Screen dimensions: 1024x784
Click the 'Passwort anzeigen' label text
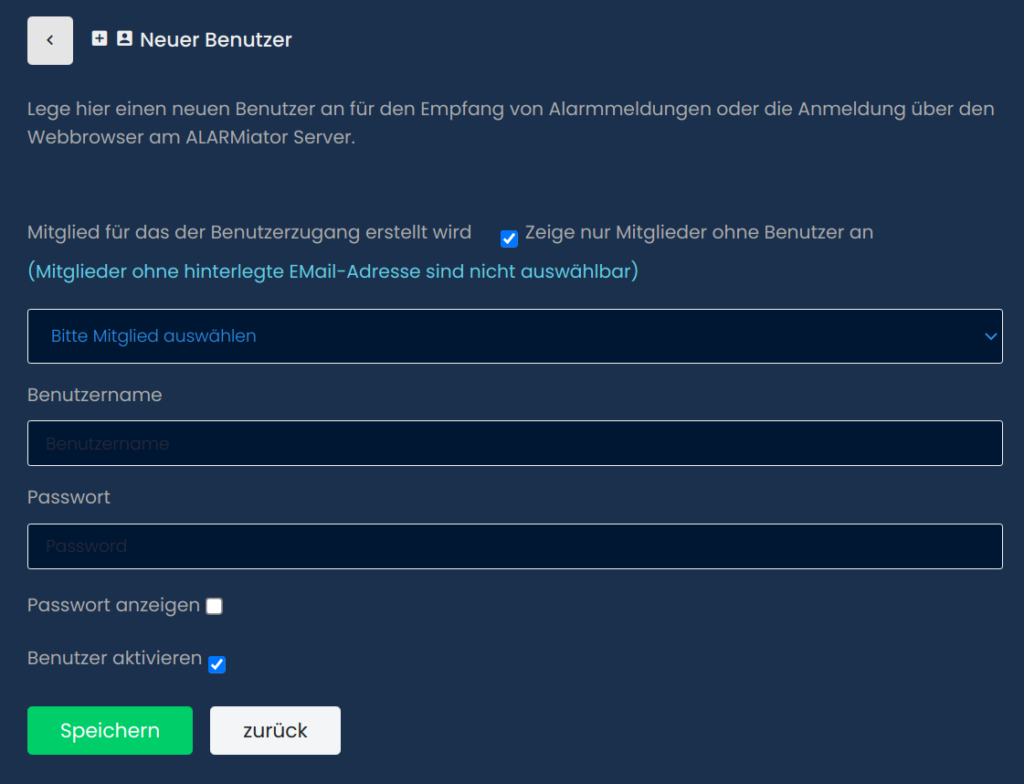pyautogui.click(x=113, y=605)
